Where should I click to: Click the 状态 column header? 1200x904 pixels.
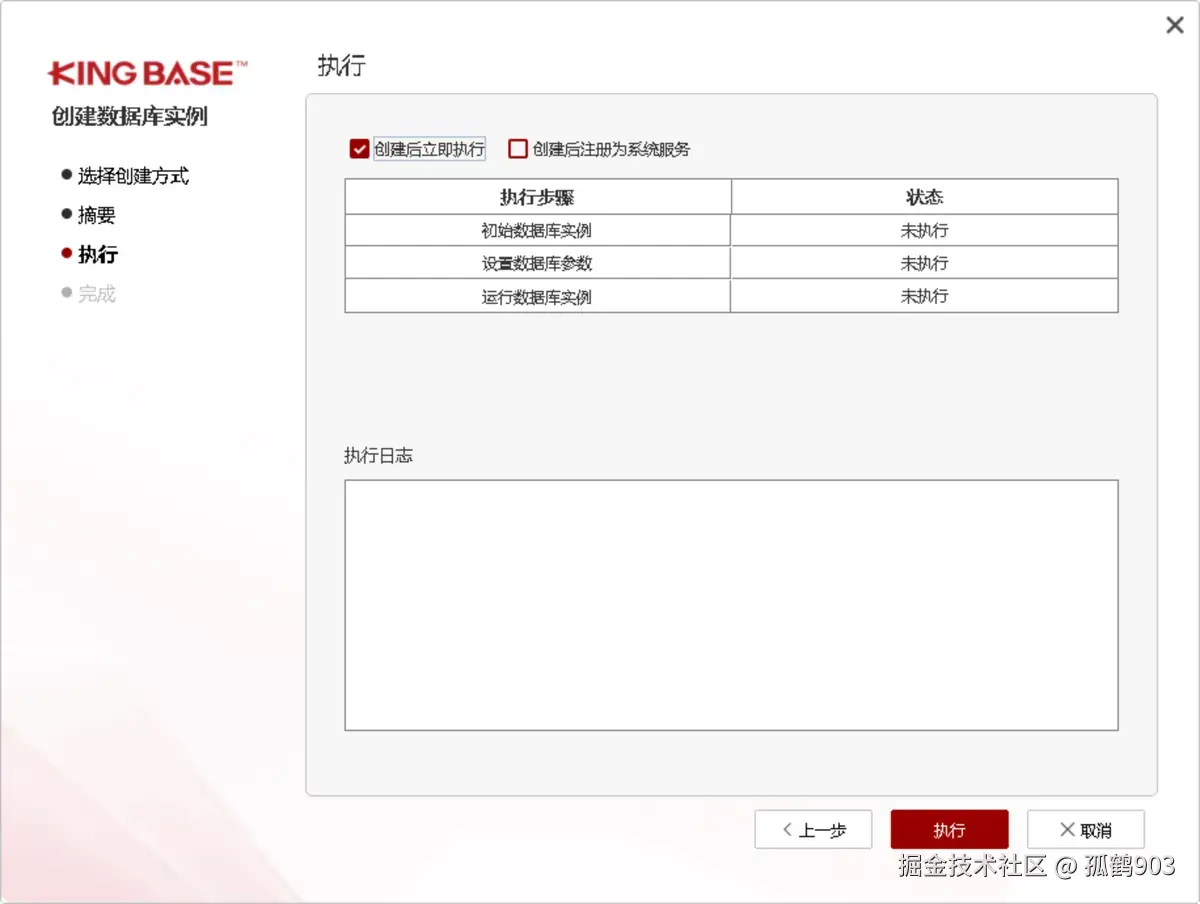click(x=924, y=197)
